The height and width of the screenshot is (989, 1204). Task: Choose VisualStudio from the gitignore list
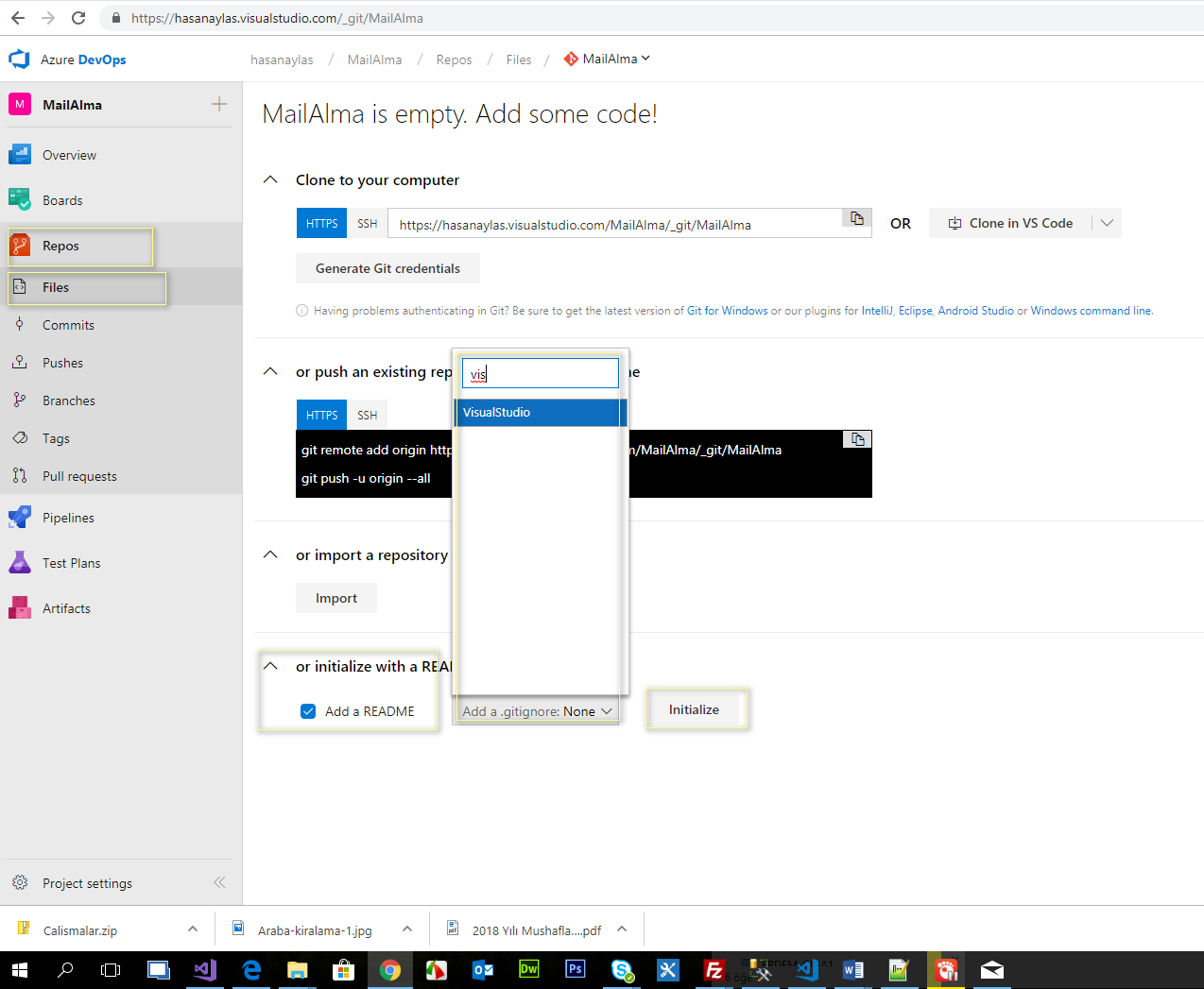click(x=540, y=412)
